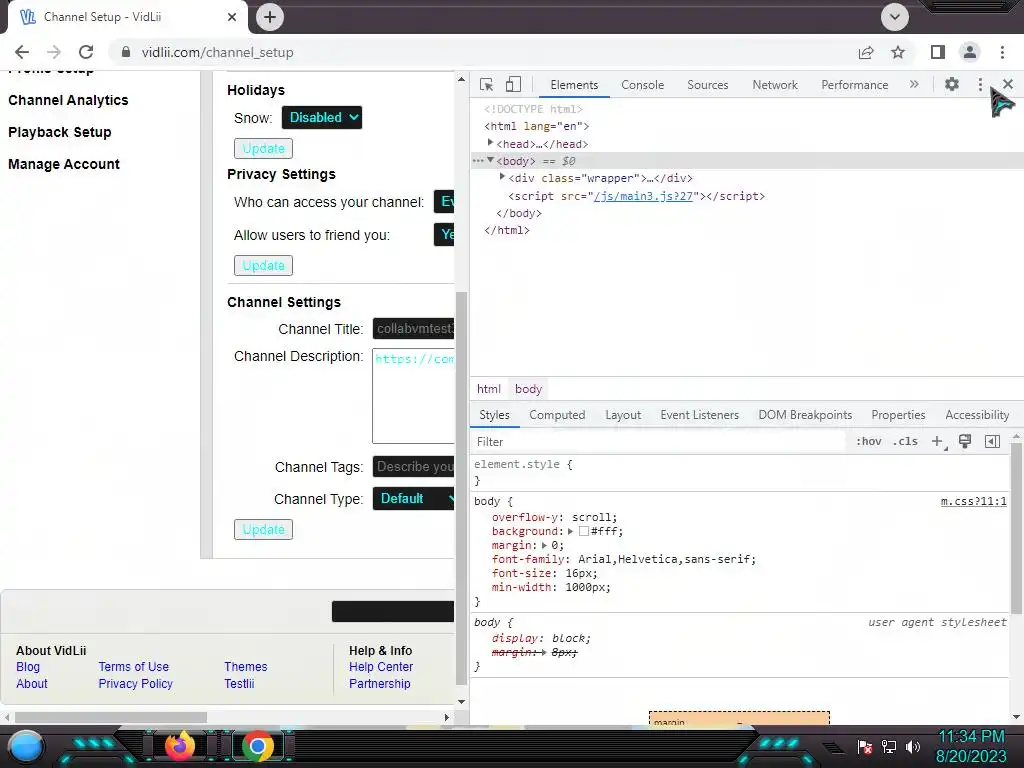The height and width of the screenshot is (768, 1024).
Task: Open Manage Account sidebar link
Action: [x=63, y=164]
